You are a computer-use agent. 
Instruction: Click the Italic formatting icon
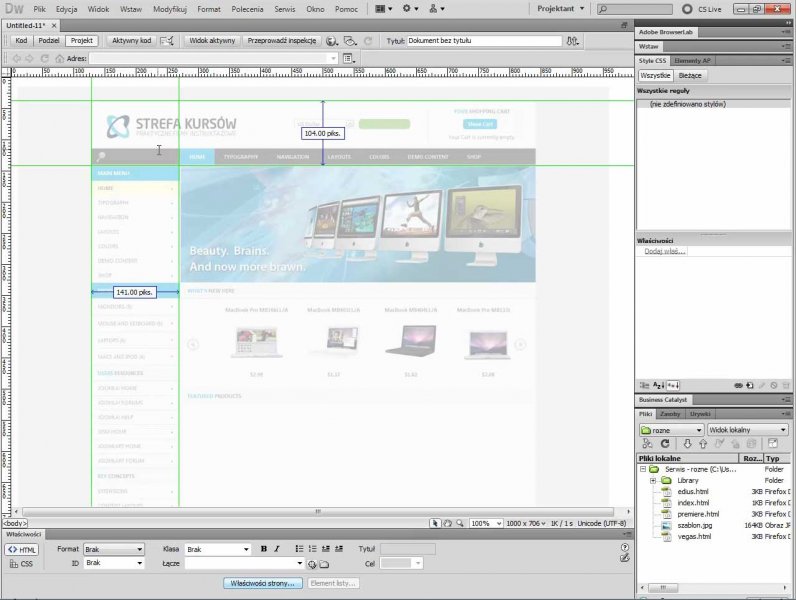point(277,549)
